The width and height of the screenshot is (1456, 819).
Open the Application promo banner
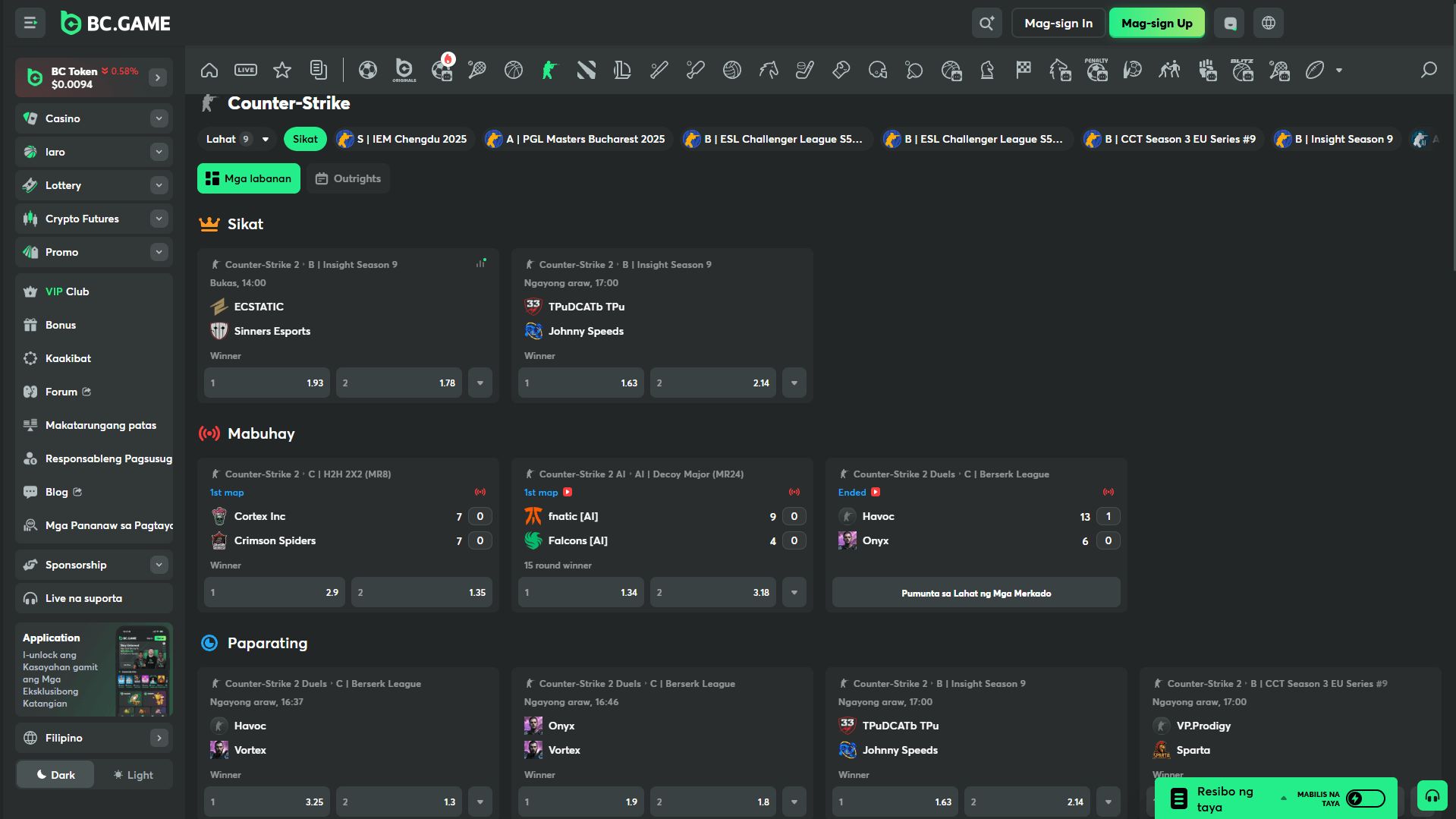94,670
